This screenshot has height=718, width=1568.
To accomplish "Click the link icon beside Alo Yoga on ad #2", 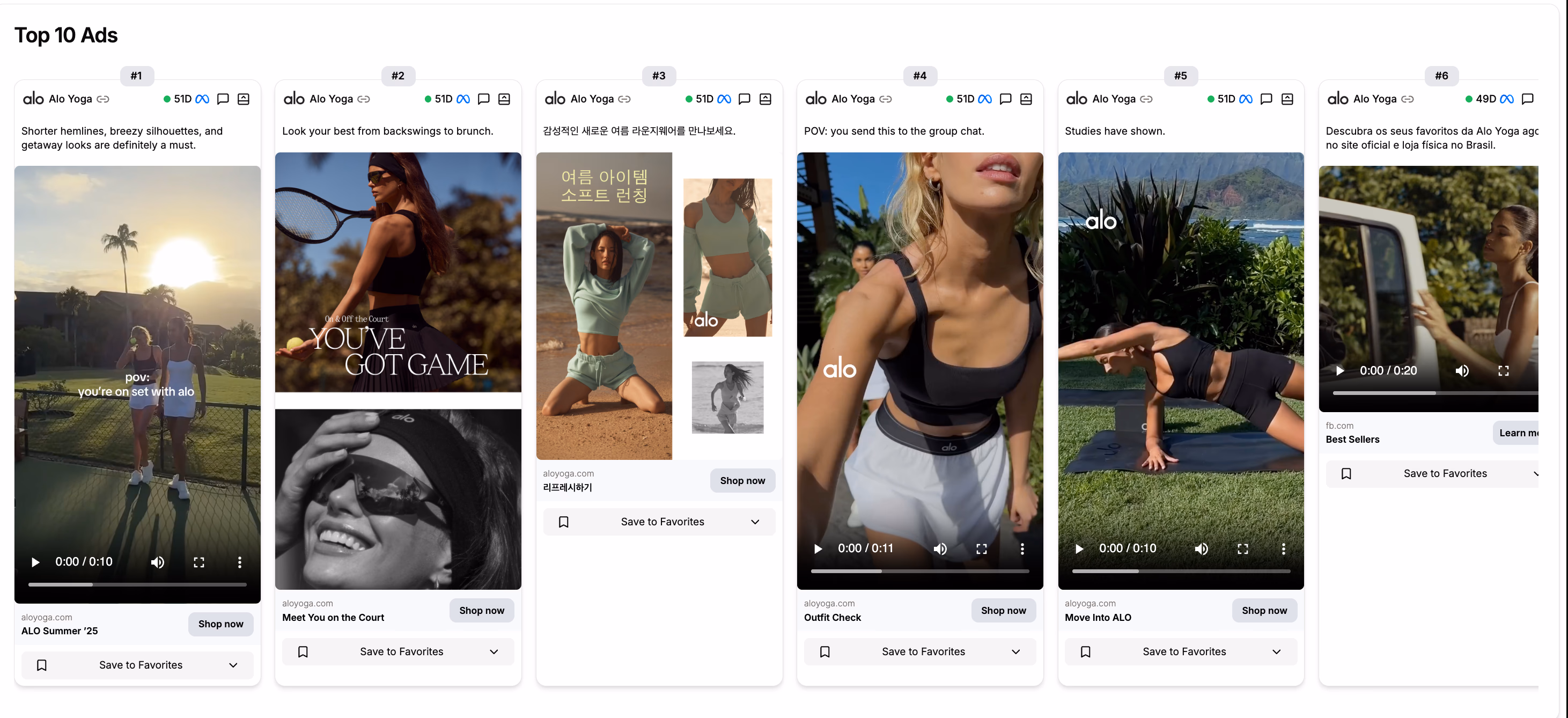I will pyautogui.click(x=363, y=99).
